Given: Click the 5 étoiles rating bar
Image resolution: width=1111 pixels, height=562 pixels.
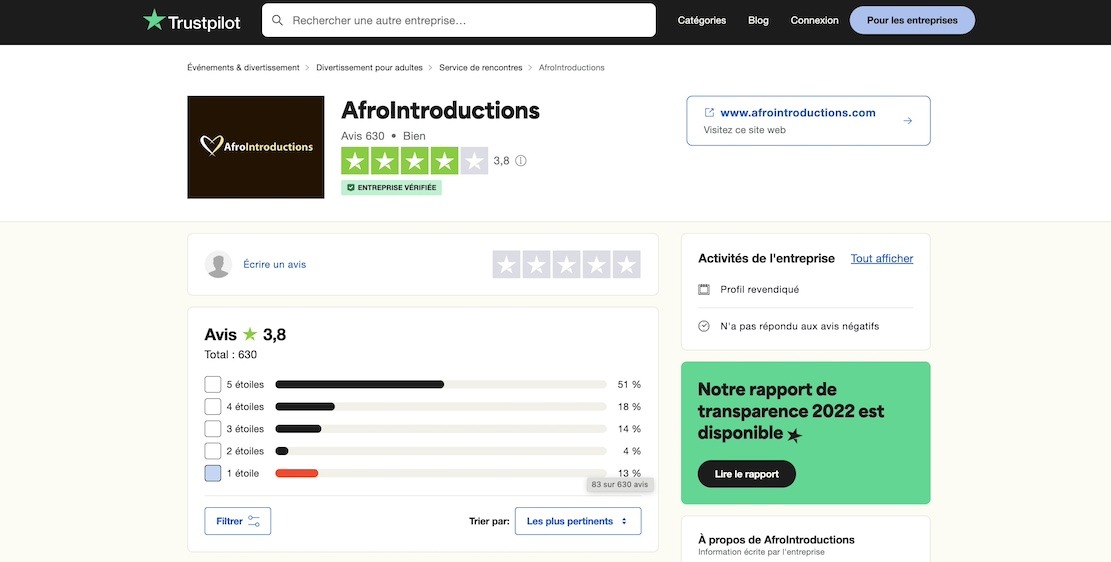Looking at the screenshot, I should (x=441, y=384).
